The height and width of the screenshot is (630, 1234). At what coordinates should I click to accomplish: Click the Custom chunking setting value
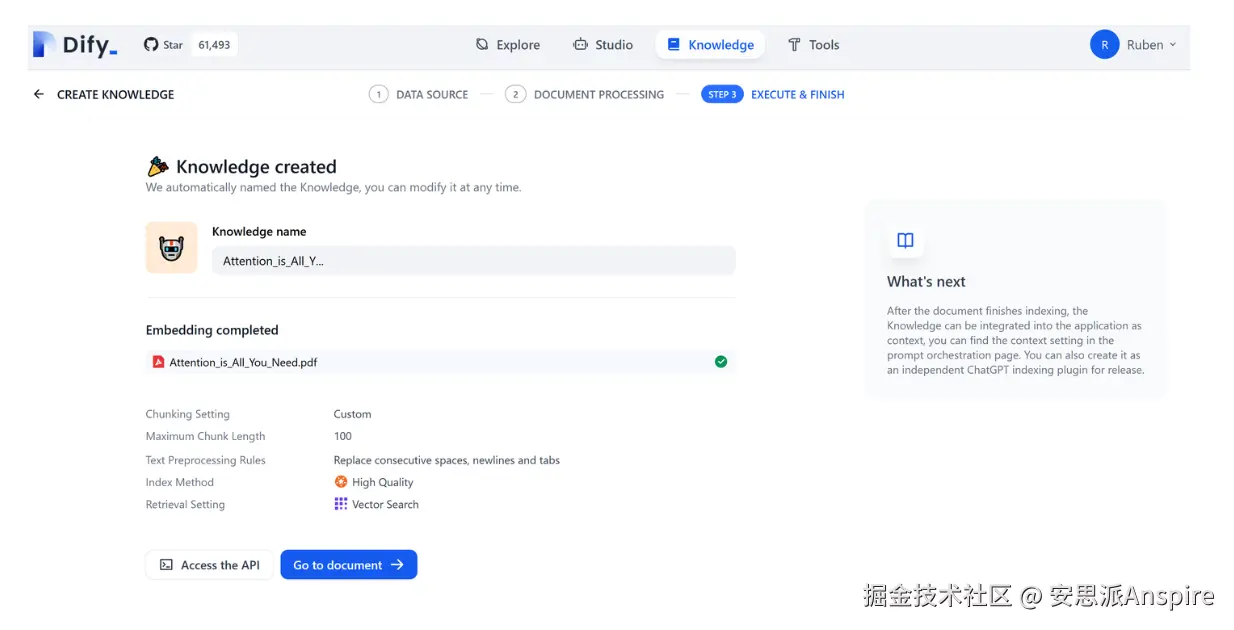[352, 414]
